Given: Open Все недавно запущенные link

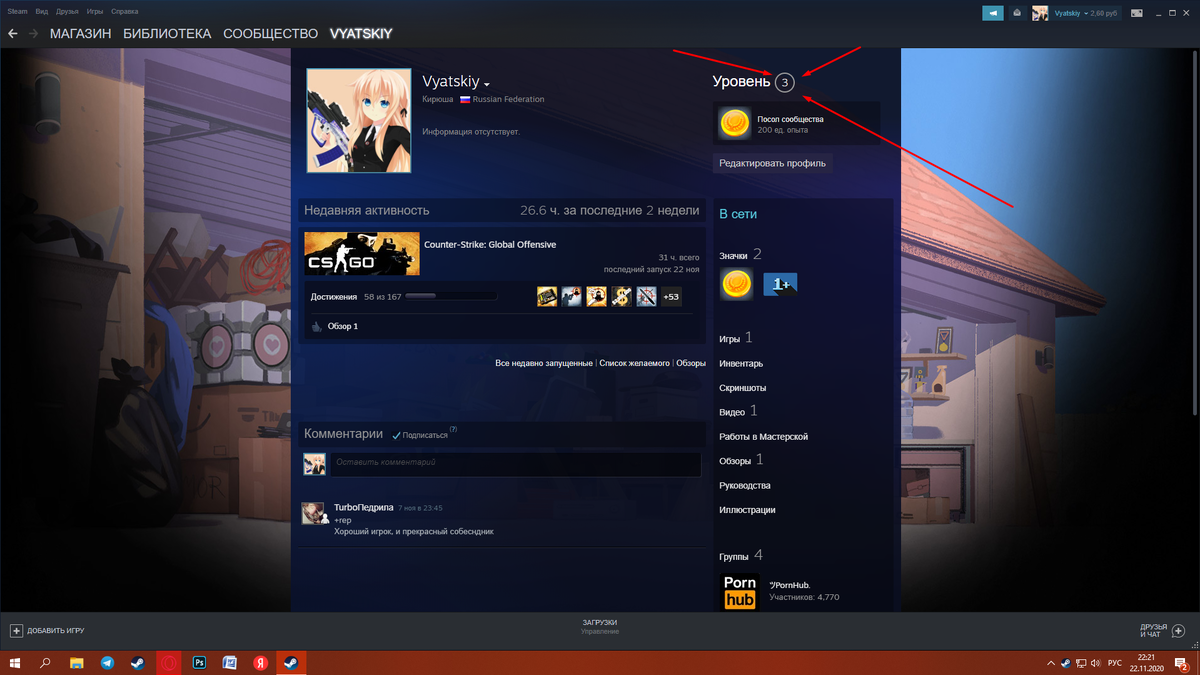Looking at the screenshot, I should pyautogui.click(x=544, y=363).
